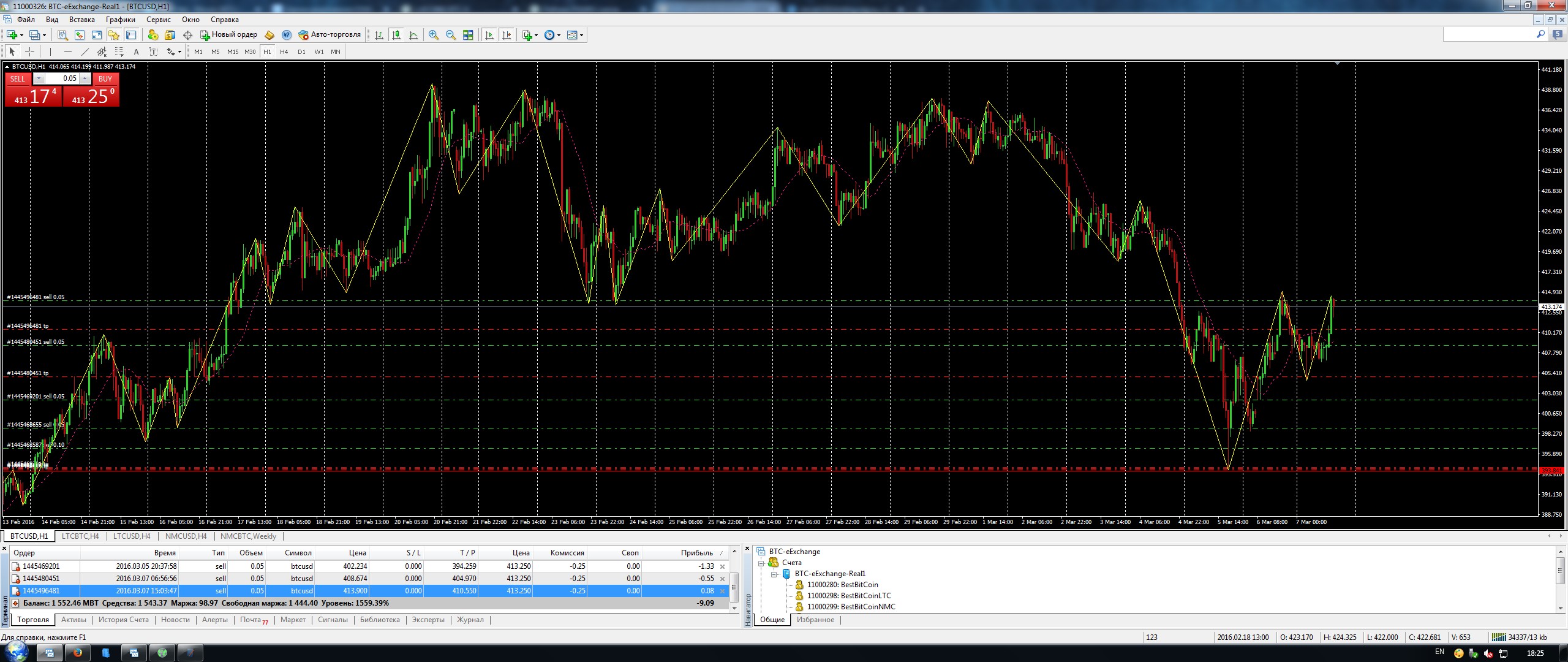
Task: Open the Profiles icon in toolbar
Action: pyautogui.click(x=34, y=35)
